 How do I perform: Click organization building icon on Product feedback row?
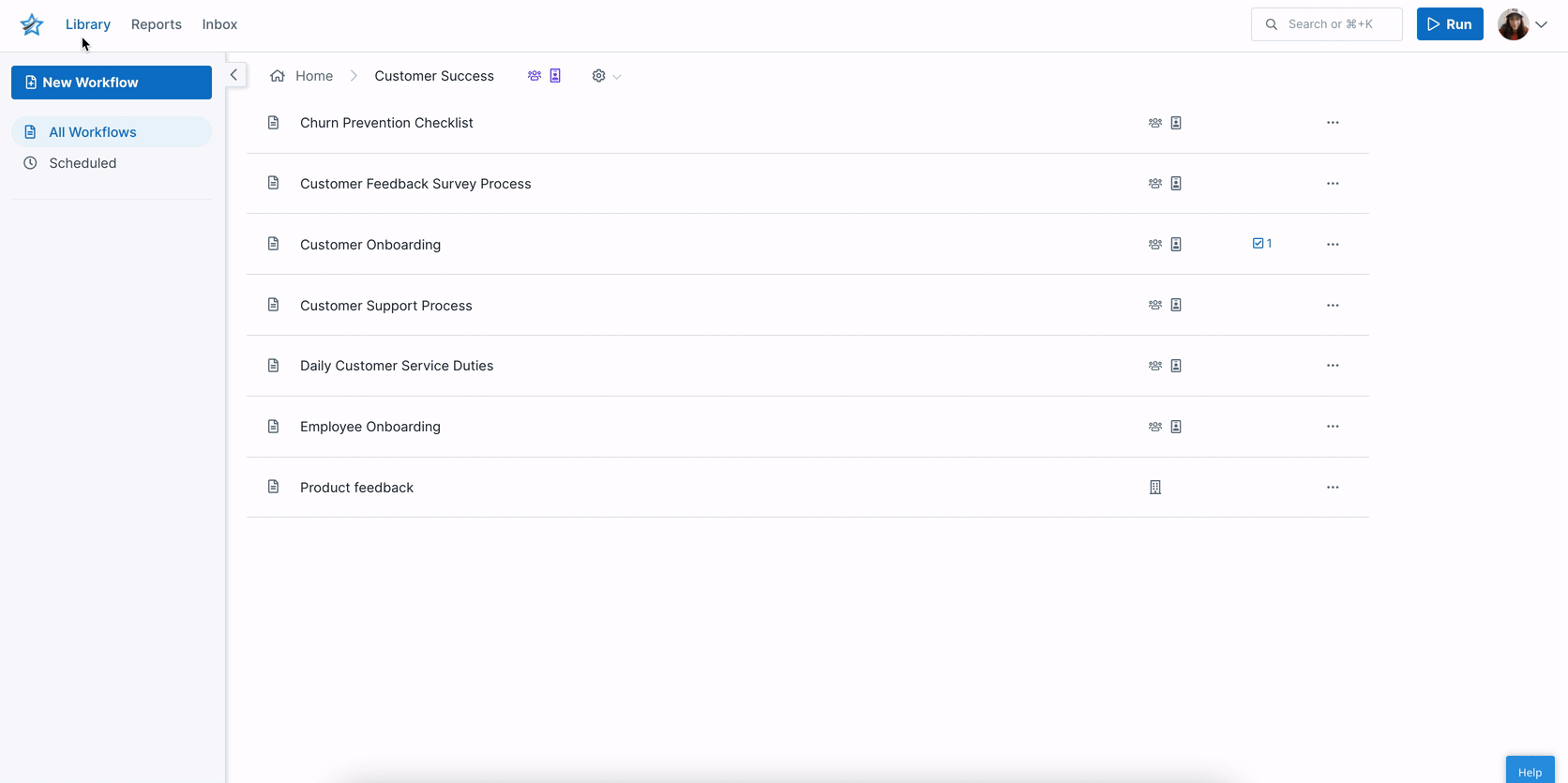coord(1155,488)
